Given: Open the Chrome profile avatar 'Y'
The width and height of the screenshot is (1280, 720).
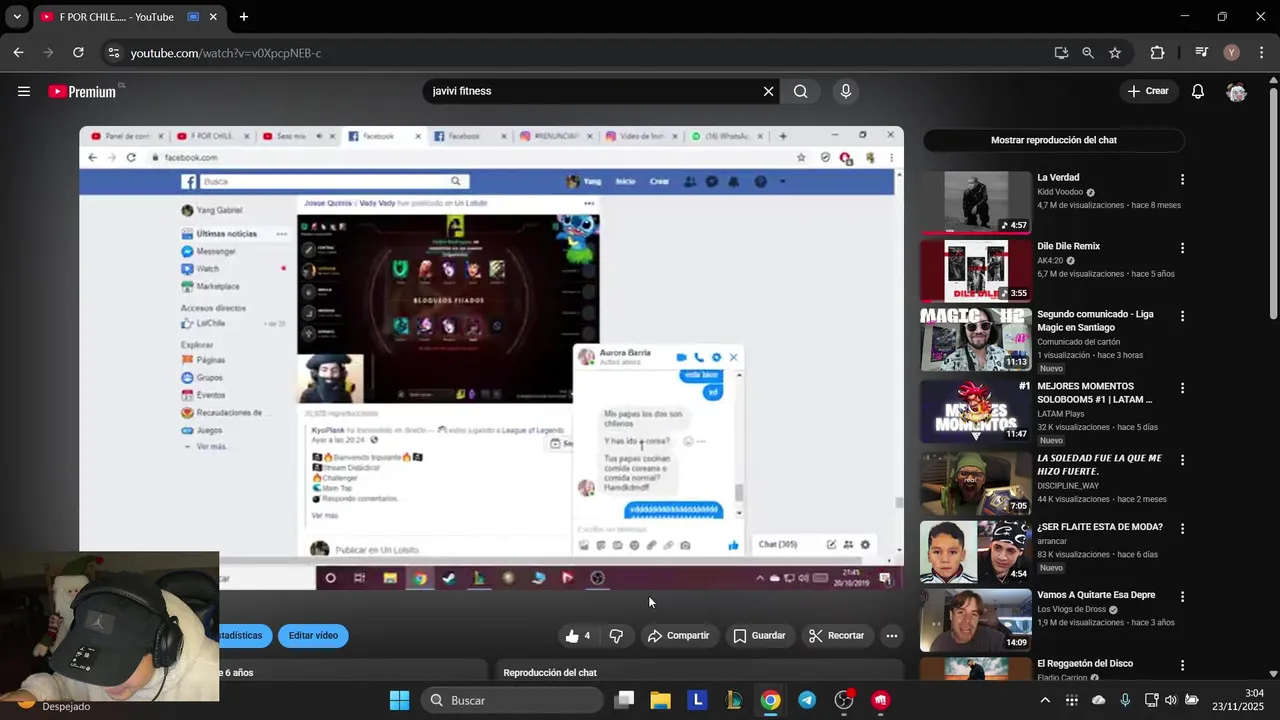Looking at the screenshot, I should [x=1231, y=53].
